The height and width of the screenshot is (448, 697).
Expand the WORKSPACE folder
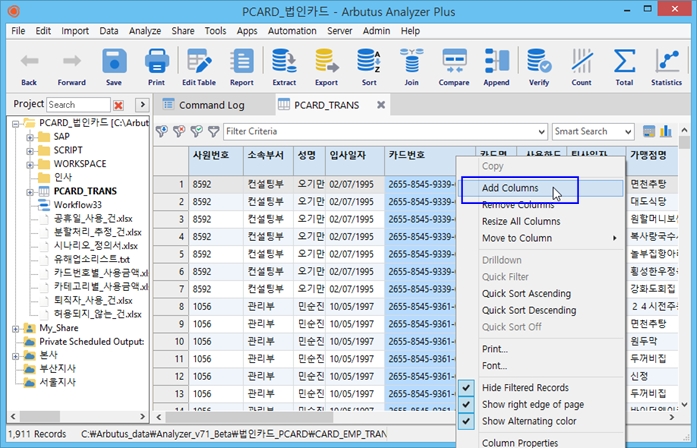[30, 164]
